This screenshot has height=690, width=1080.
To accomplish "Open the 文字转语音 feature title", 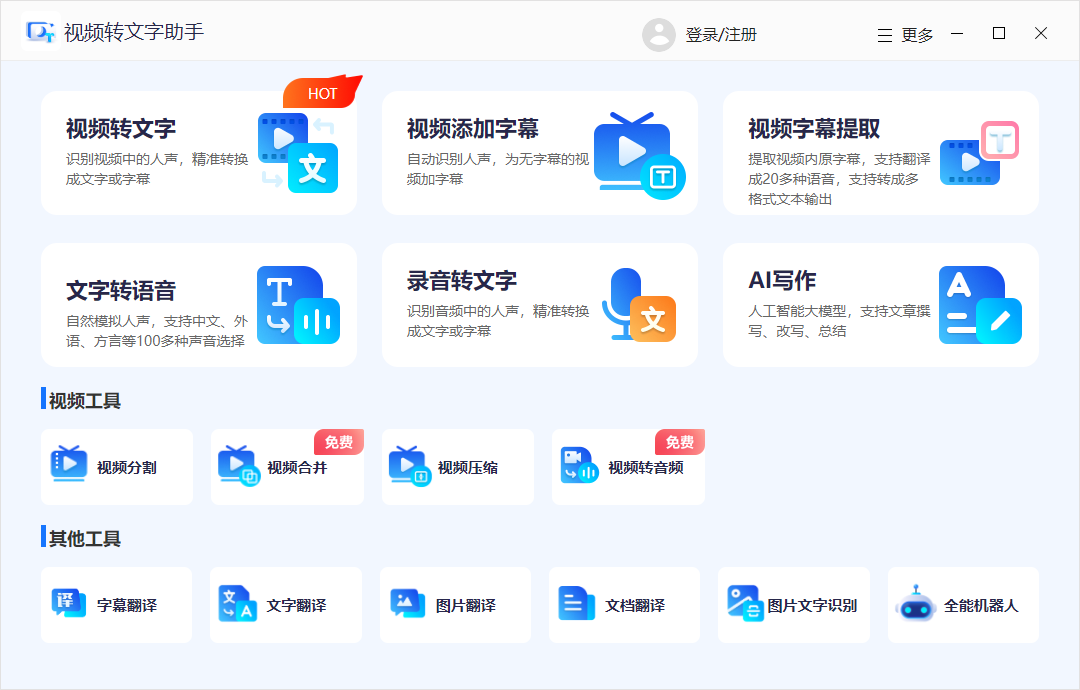I will [x=121, y=291].
